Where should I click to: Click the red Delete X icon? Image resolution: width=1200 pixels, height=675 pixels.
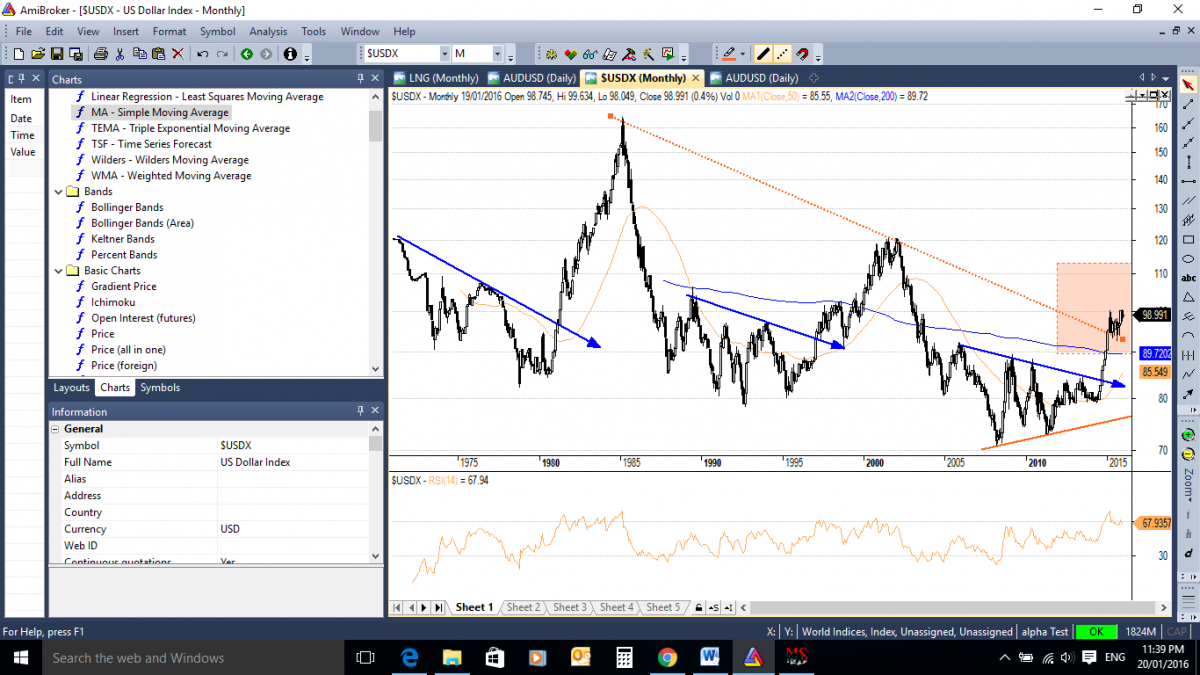coord(178,54)
